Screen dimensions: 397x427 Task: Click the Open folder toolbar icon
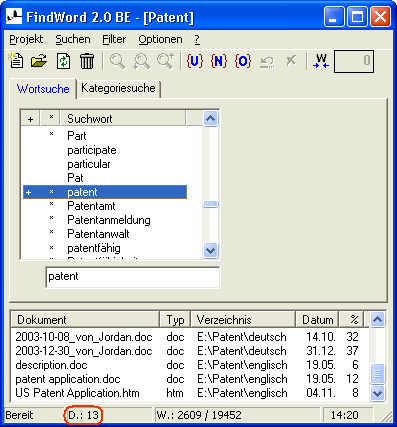tap(39, 61)
